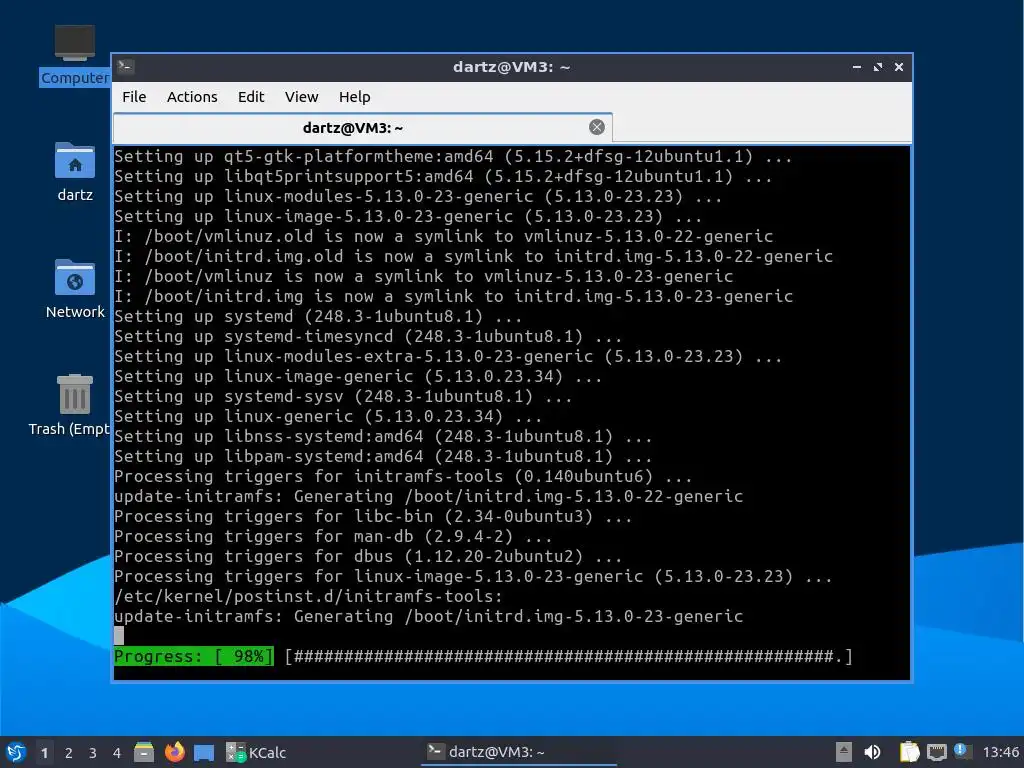The height and width of the screenshot is (768, 1024).
Task: Click '/boot/vmlinuz.old is now a symlink' line
Action: [x=443, y=236]
